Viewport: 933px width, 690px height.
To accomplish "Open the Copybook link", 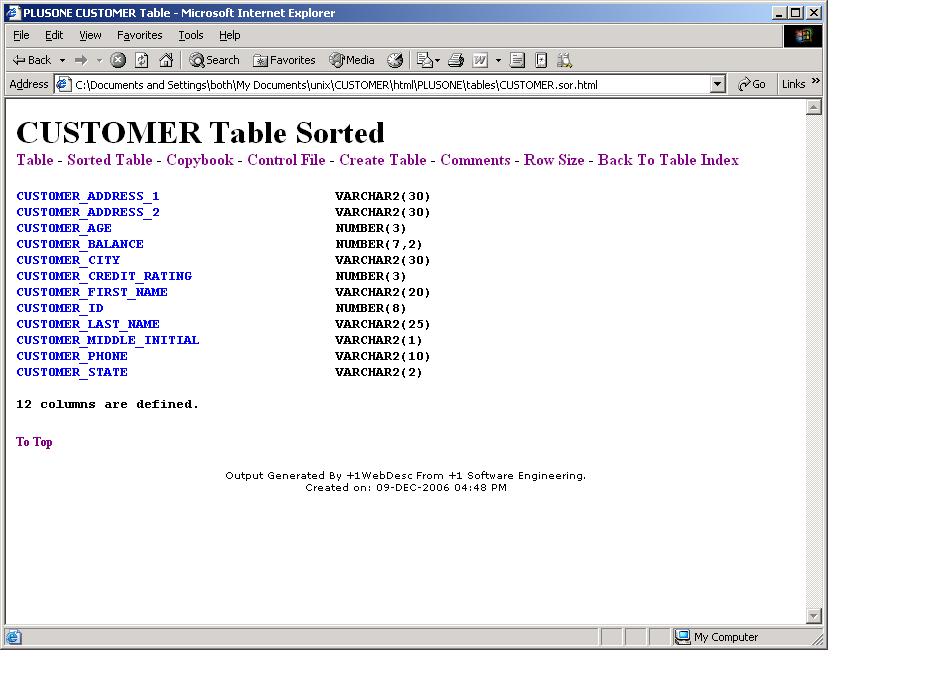I will [x=200, y=160].
